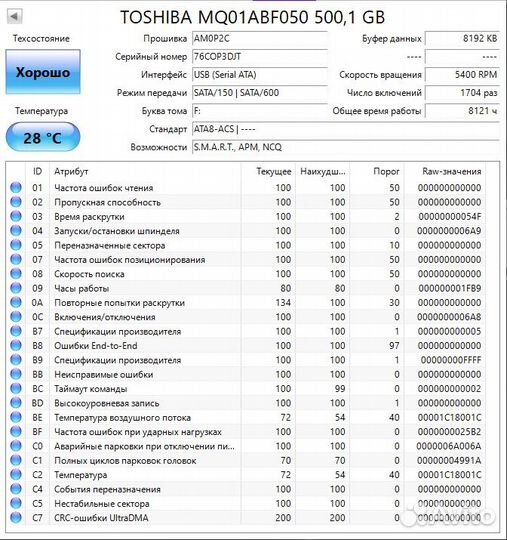The width and height of the screenshot is (507, 540).
Task: Click the ID column header
Action: coord(37,171)
